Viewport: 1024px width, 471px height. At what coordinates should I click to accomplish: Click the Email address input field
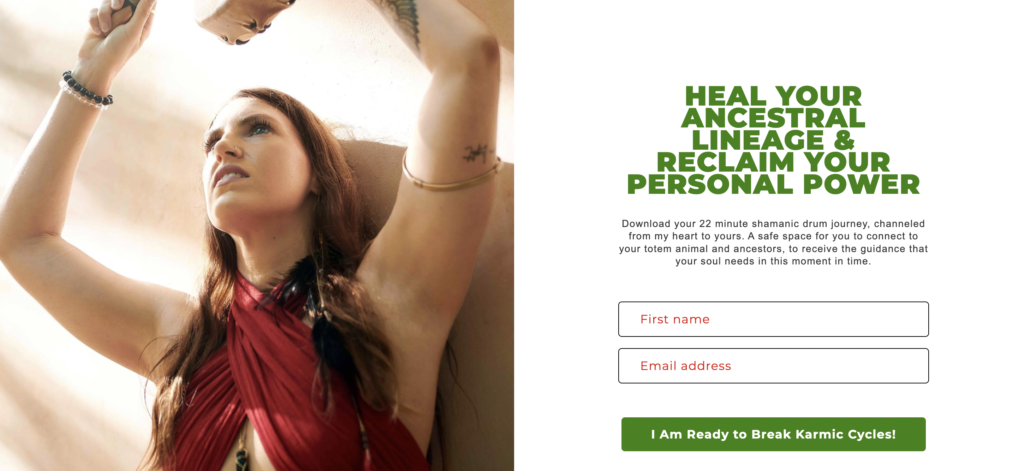coord(773,366)
